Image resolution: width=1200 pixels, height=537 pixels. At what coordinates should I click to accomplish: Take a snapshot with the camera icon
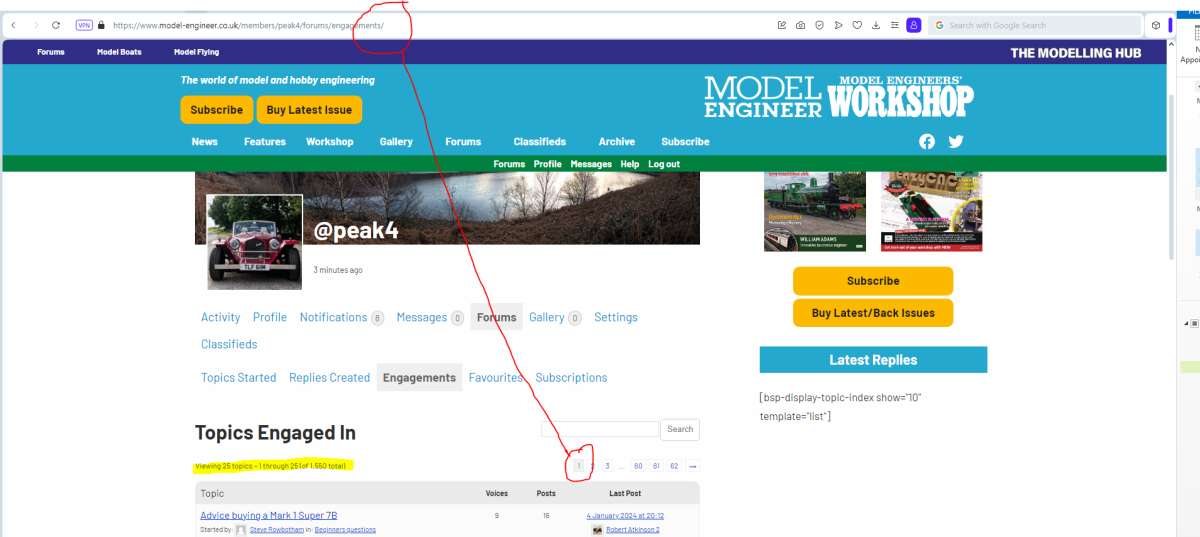(x=800, y=25)
